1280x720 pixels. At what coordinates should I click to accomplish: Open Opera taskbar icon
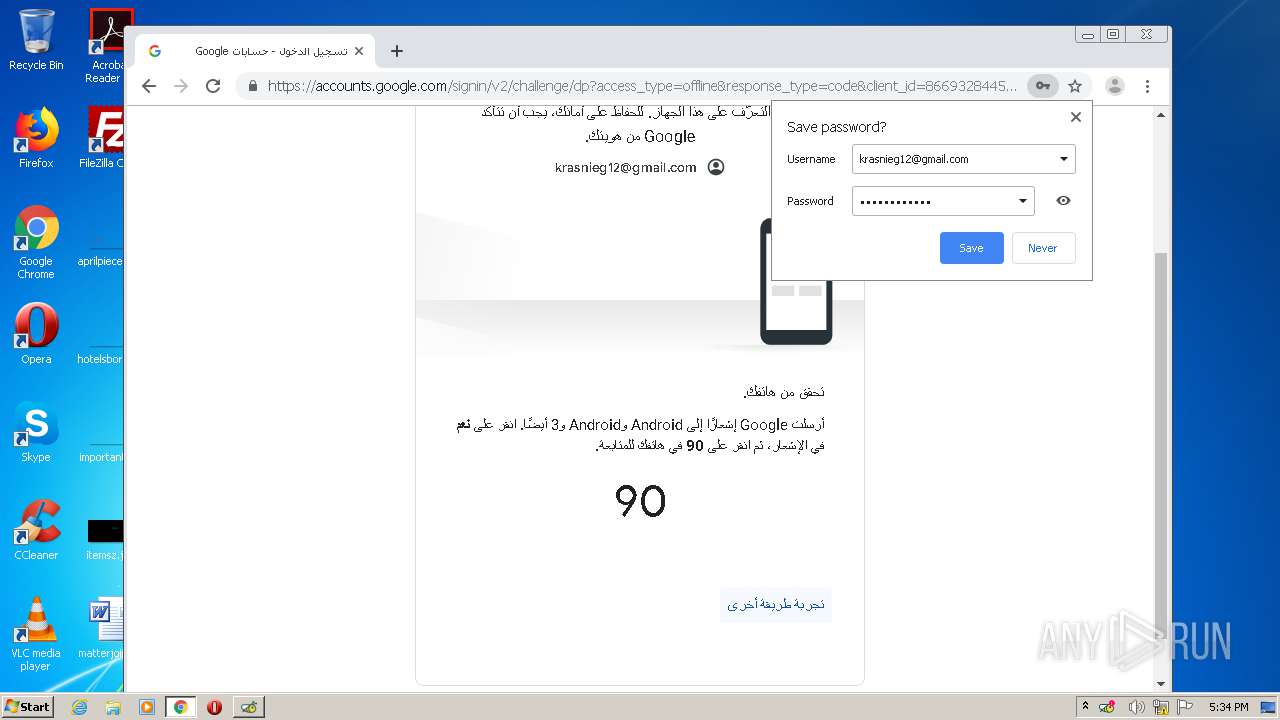pyautogui.click(x=214, y=707)
